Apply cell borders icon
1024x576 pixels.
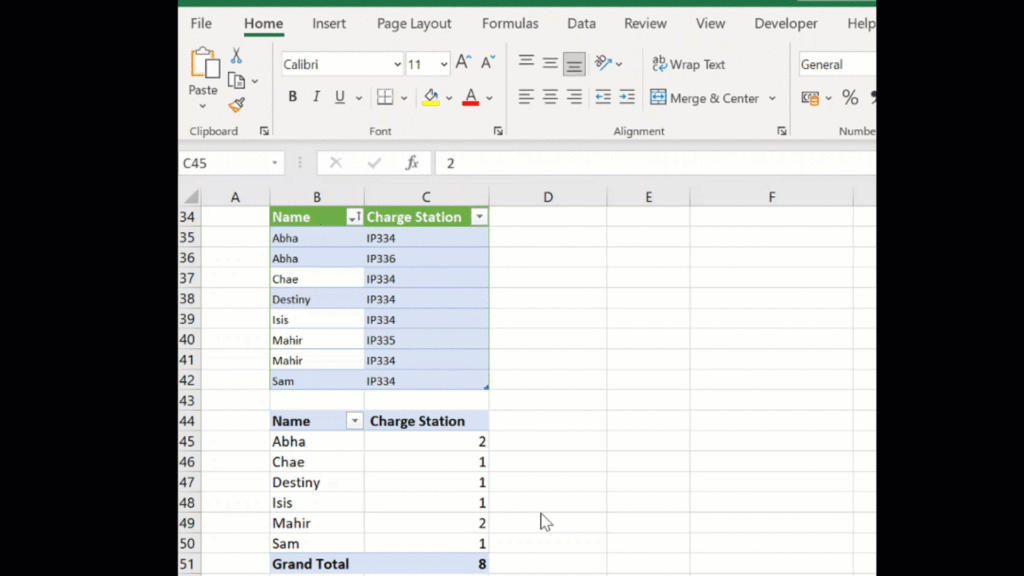(x=385, y=97)
